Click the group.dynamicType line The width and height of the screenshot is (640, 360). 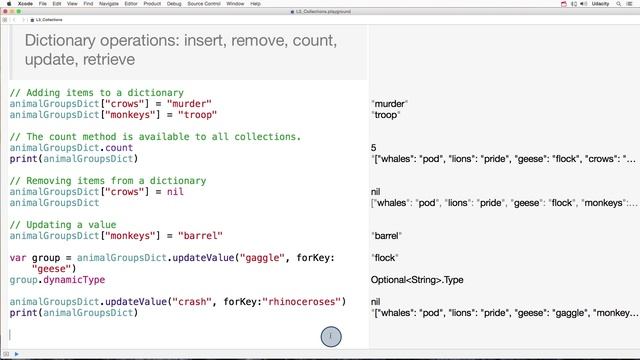pyautogui.click(x=57, y=280)
